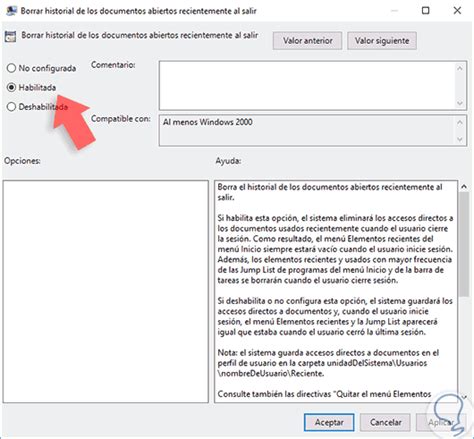
Task: Click the help note starting "Nota: el sistema guarda"
Action: click(x=328, y=363)
